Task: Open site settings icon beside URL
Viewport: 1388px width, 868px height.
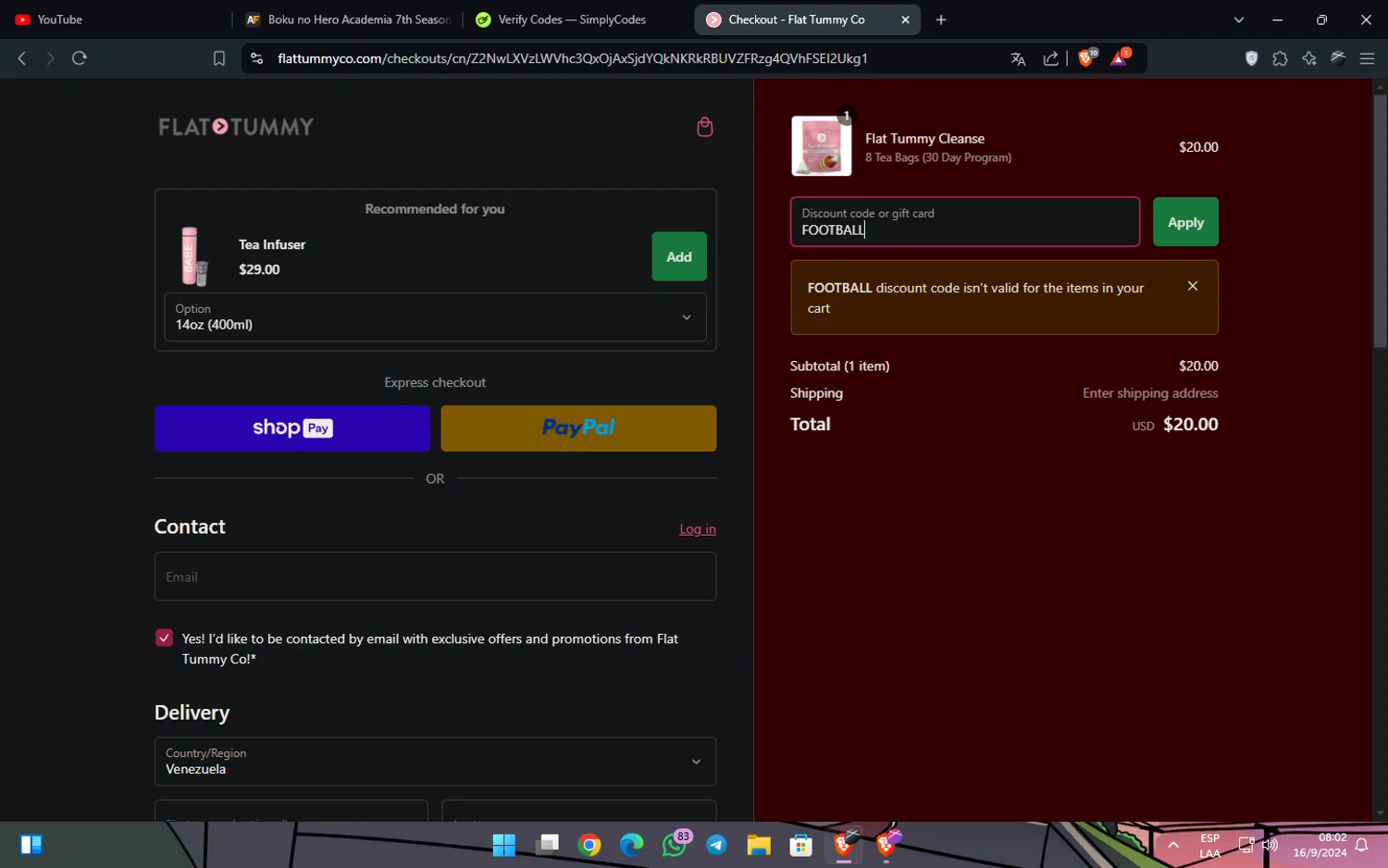Action: 256,58
